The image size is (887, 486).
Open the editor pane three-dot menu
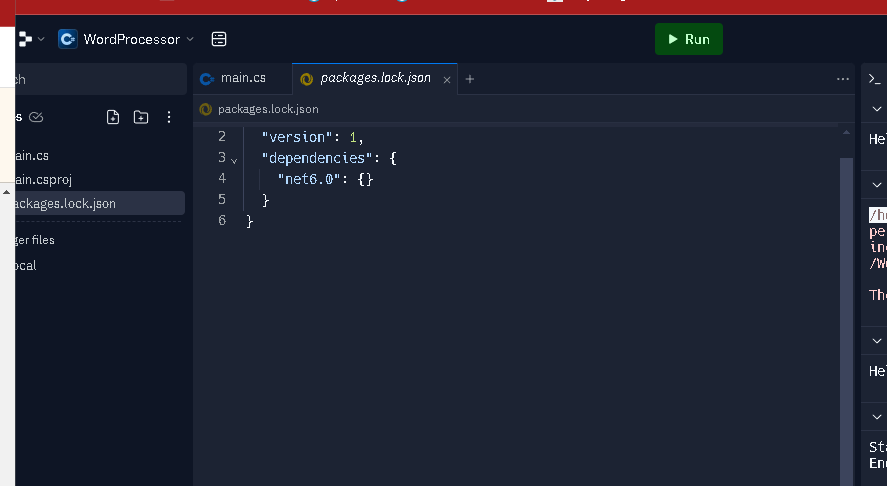pos(843,79)
